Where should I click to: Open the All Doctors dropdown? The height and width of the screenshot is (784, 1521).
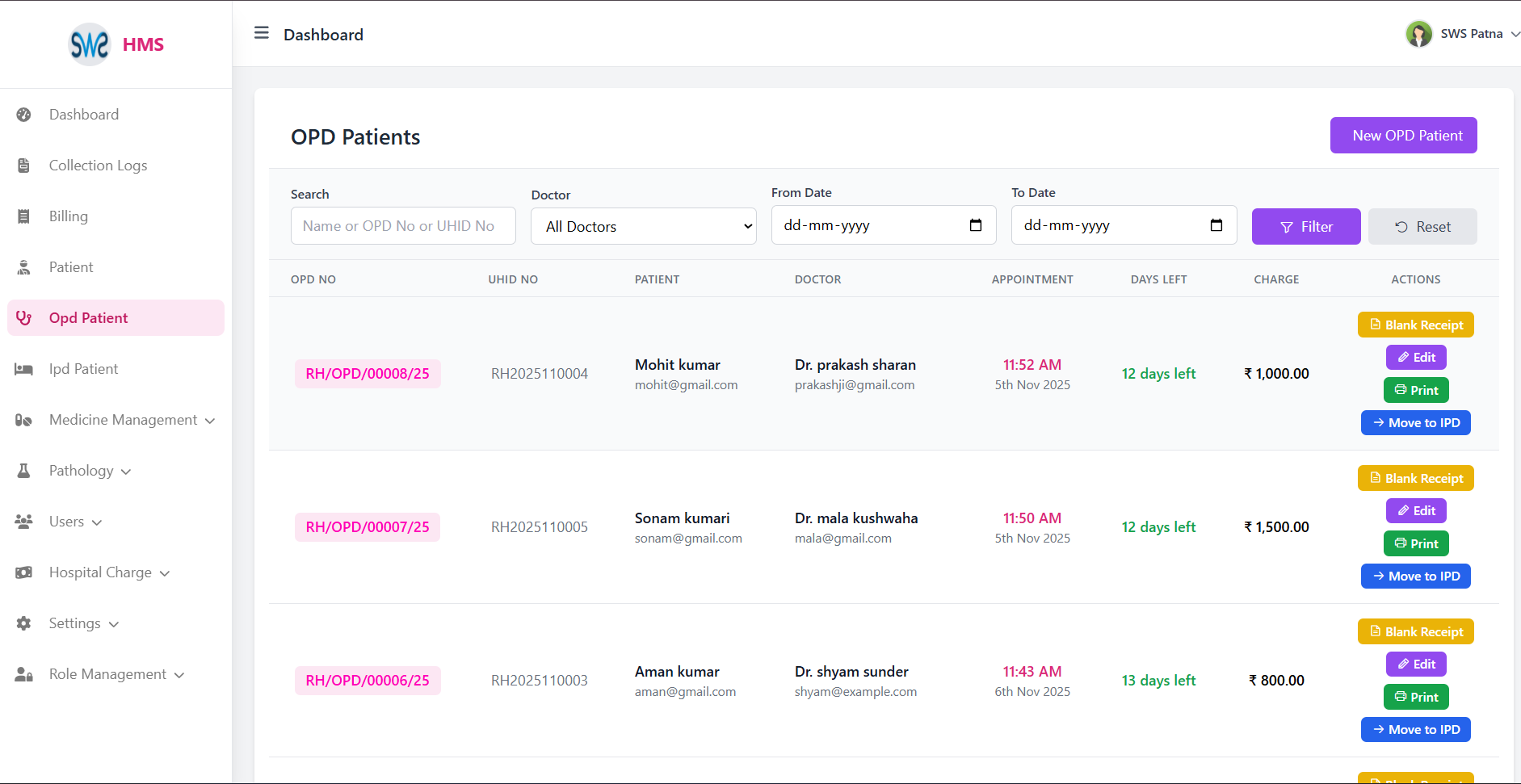[x=643, y=227]
